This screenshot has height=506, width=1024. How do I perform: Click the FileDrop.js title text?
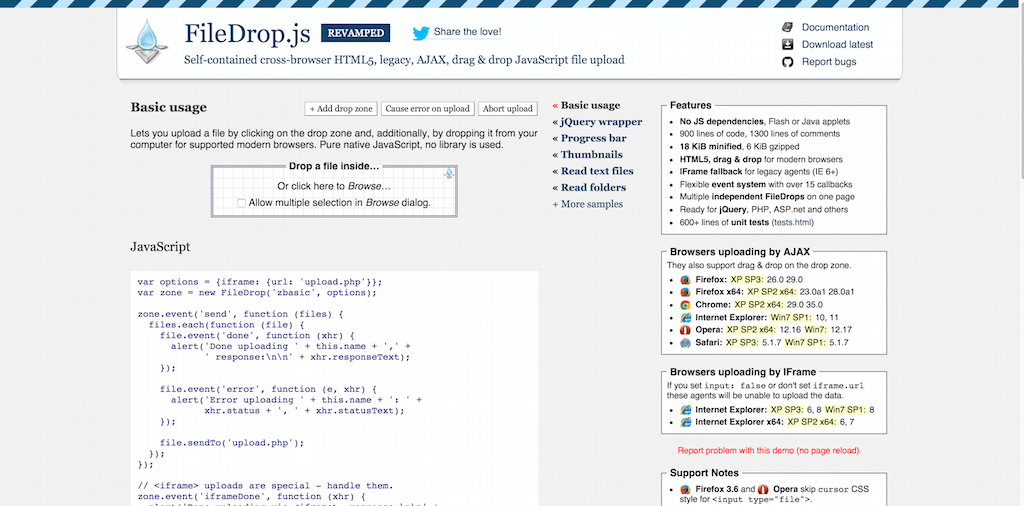click(248, 33)
